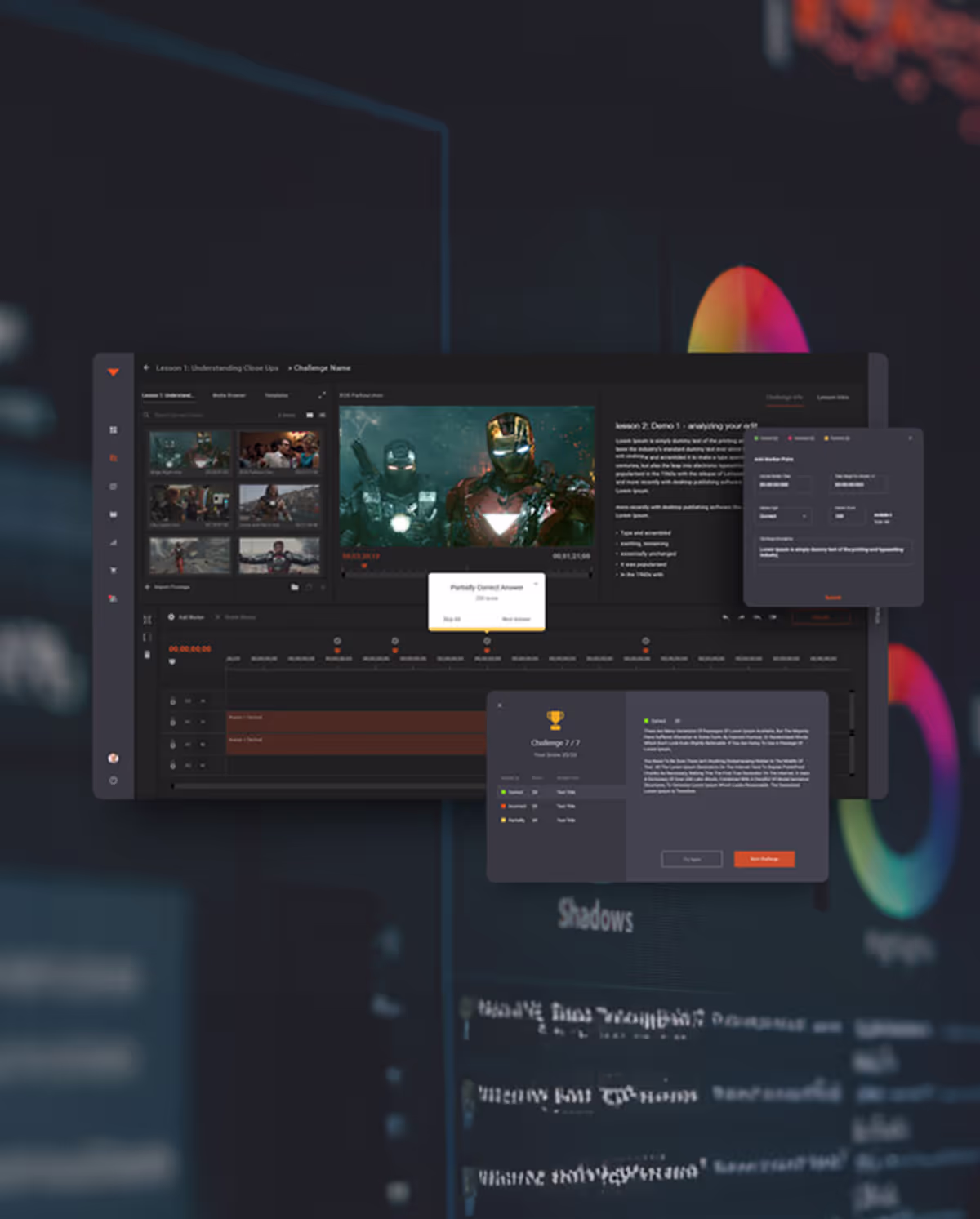Click the marker score input field

[x=849, y=516]
